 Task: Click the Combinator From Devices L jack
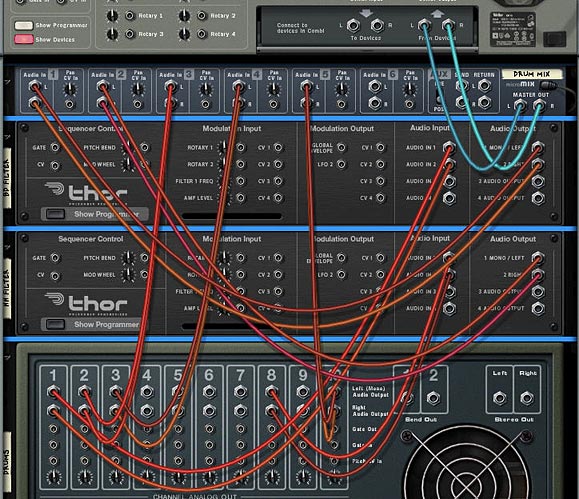click(424, 25)
